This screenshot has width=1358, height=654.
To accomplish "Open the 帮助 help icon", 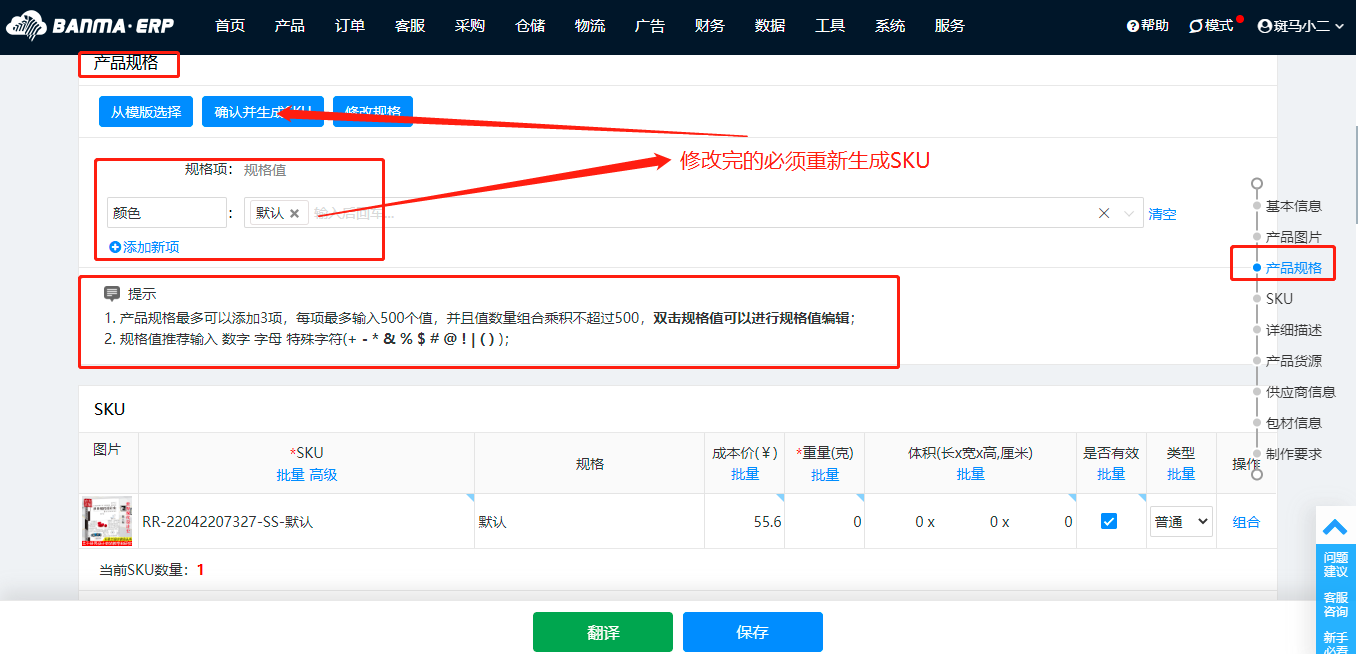I will click(1147, 26).
